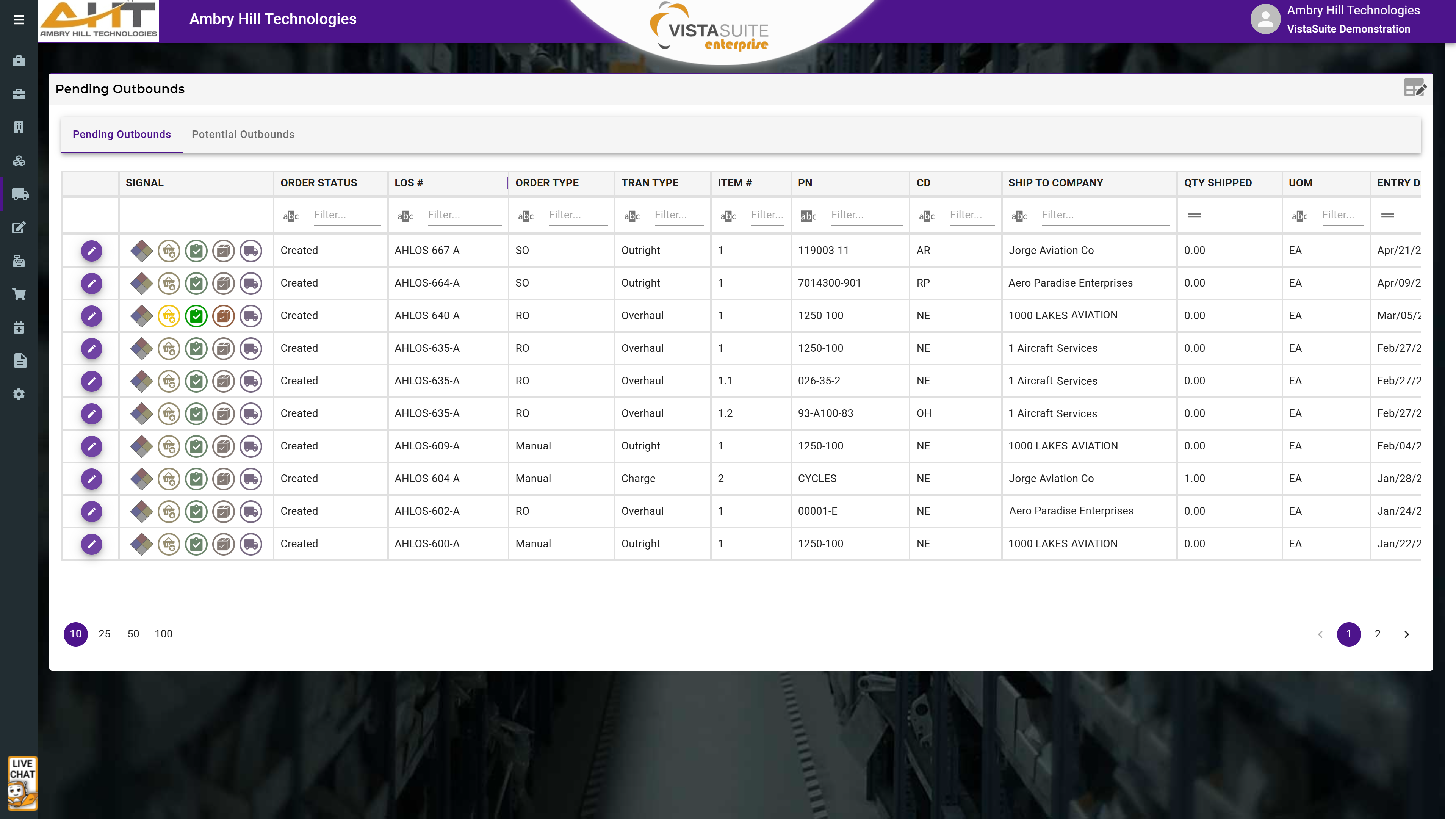Open the shopping cart sidebar icon
1456x819 pixels.
click(x=19, y=294)
